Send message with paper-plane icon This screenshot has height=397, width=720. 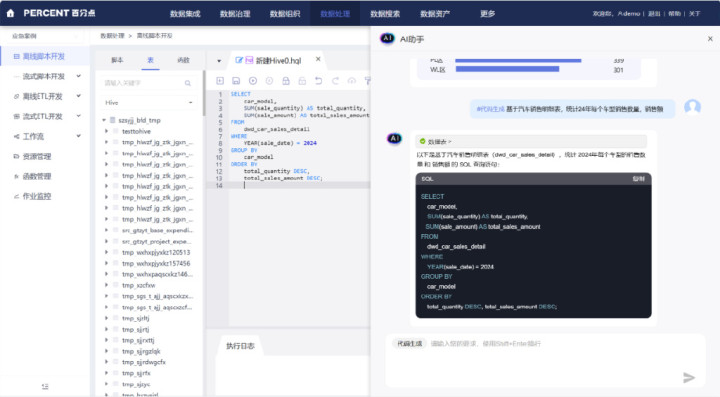[x=689, y=377]
